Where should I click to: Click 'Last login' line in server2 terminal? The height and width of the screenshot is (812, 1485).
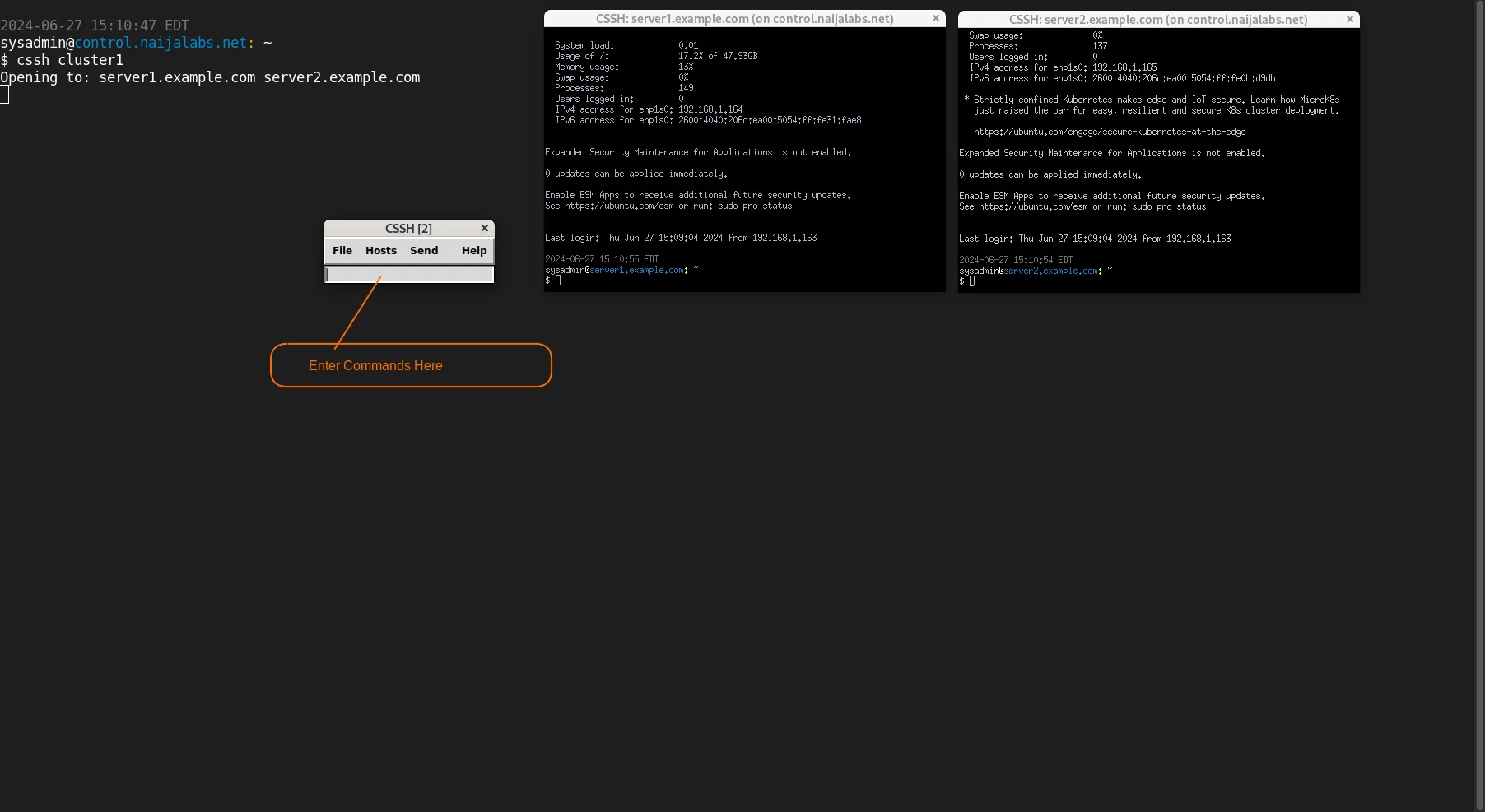coord(1095,239)
